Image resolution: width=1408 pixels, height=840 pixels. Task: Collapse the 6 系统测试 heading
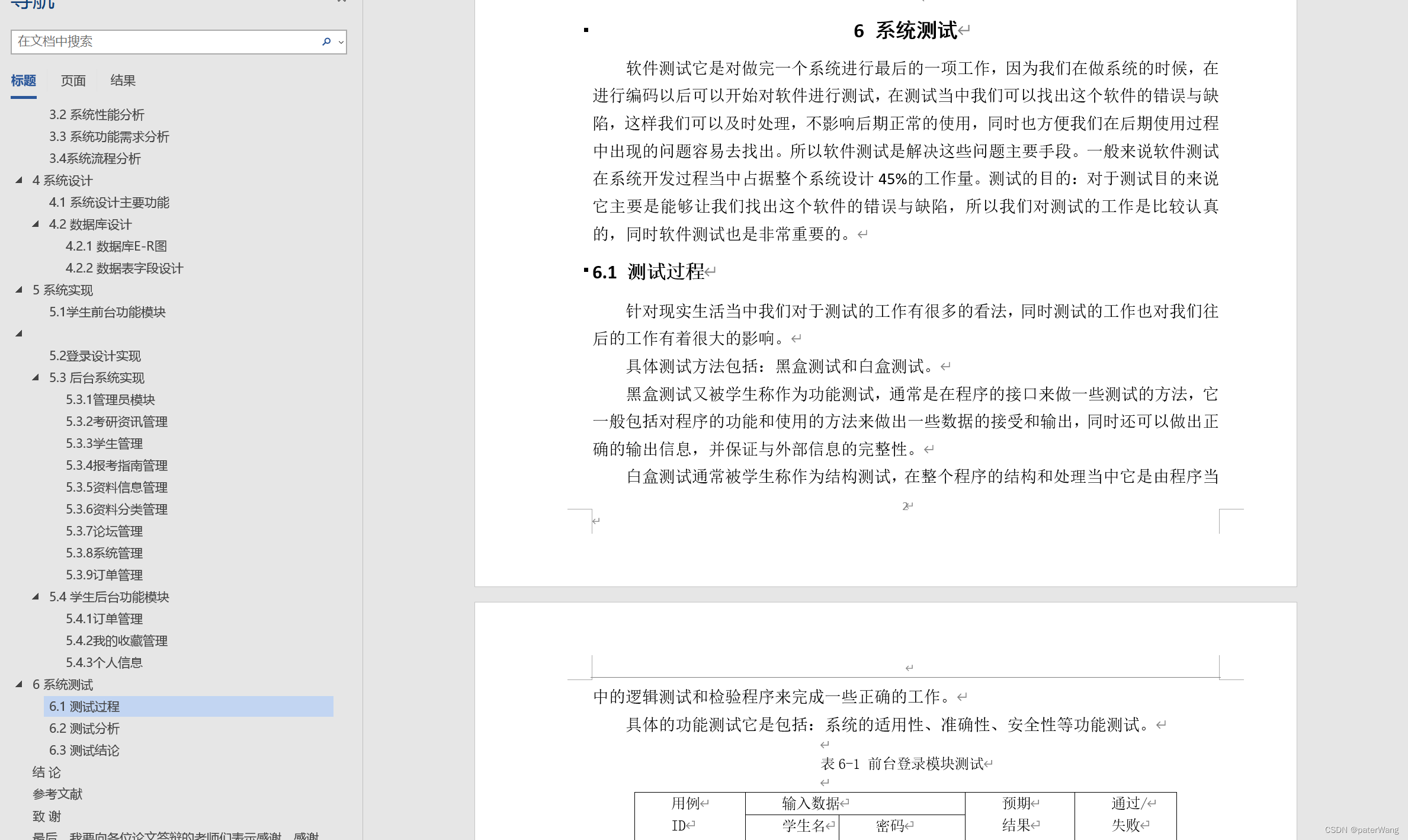[19, 684]
